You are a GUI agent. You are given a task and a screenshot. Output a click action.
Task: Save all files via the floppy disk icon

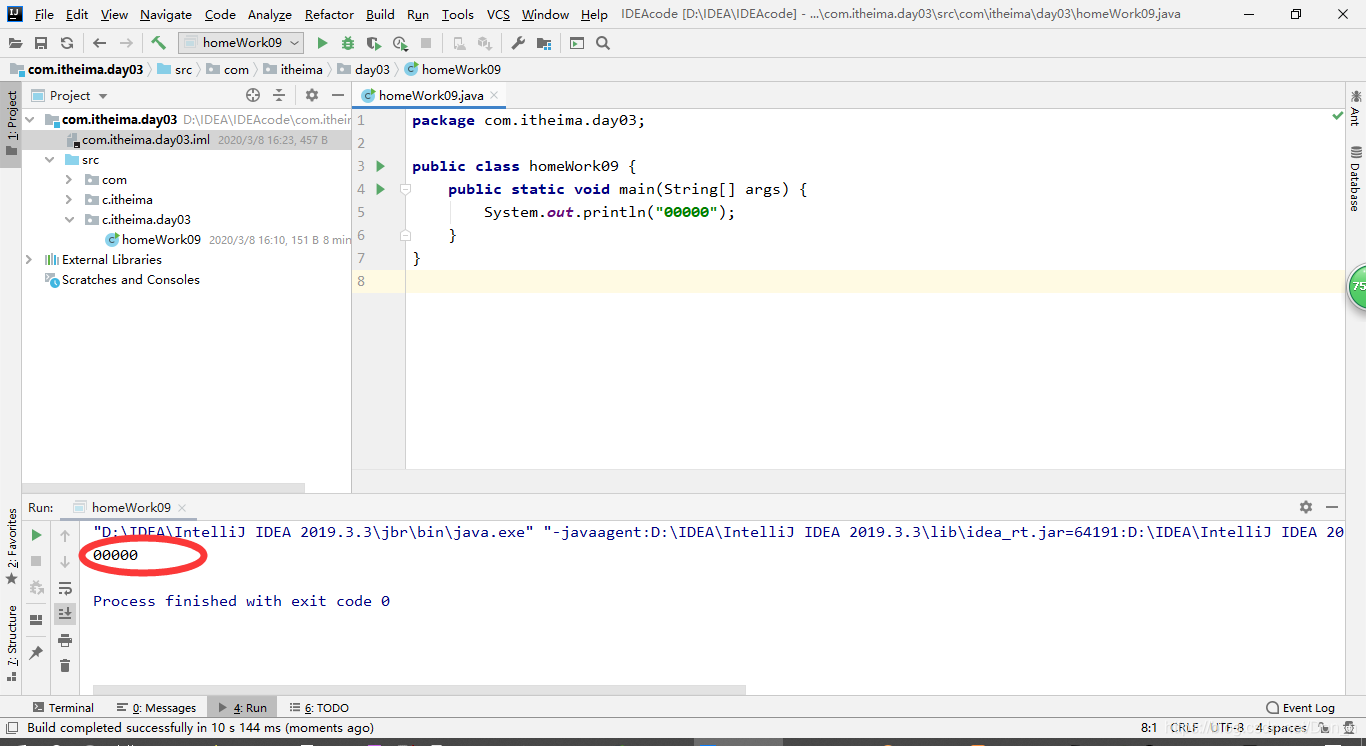tap(41, 43)
